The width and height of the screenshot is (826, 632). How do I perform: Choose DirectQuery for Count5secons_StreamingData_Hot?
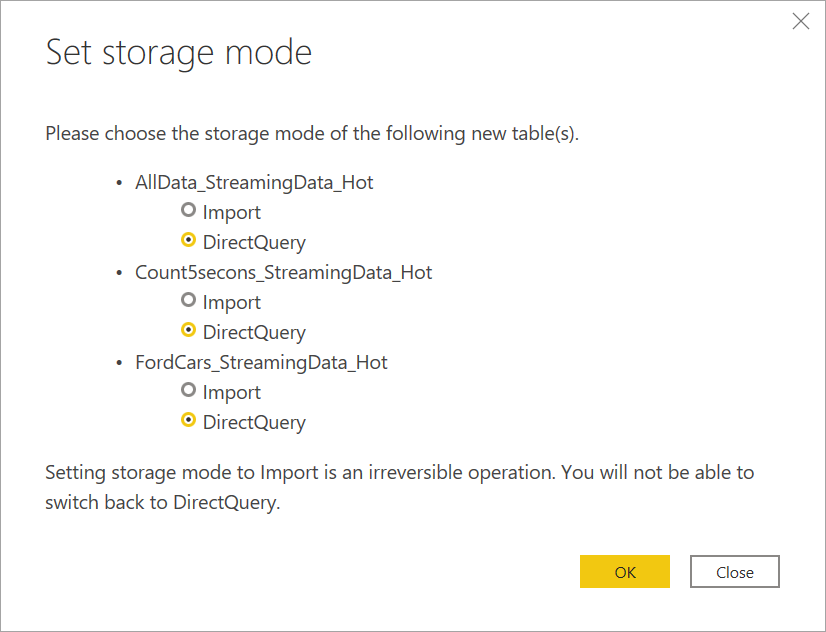189,331
